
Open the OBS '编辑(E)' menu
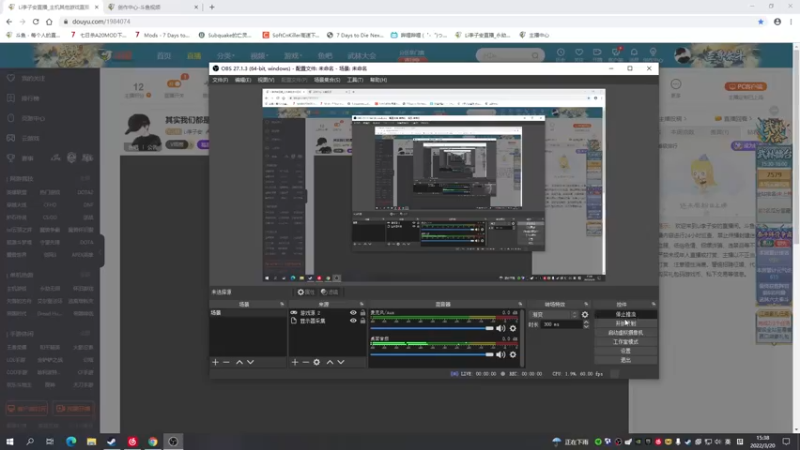click(242, 80)
